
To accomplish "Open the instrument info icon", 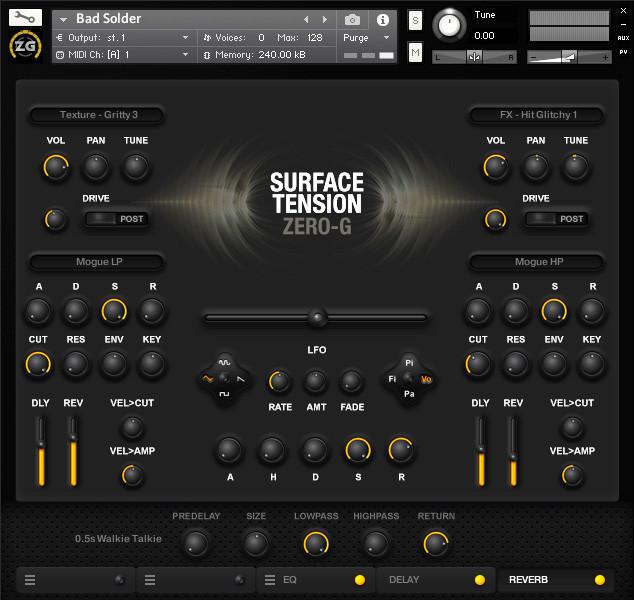I will point(383,19).
